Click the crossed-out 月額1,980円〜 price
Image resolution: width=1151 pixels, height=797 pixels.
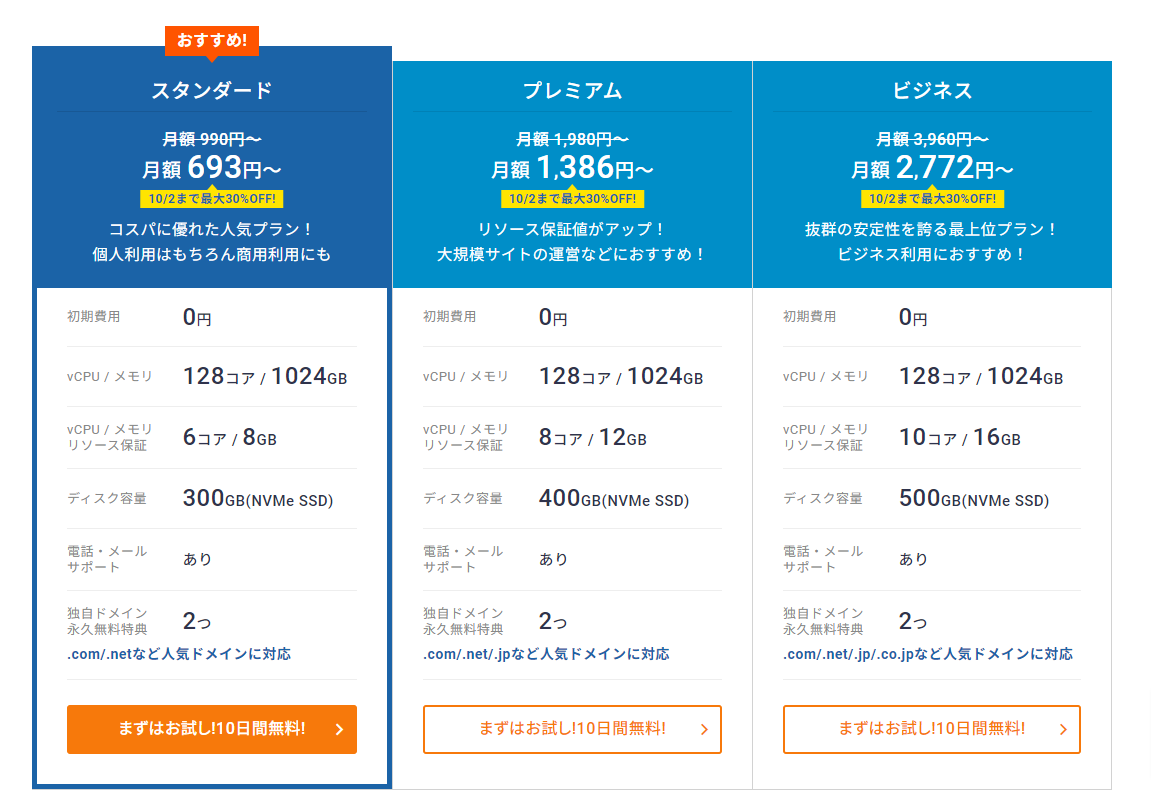[x=571, y=136]
